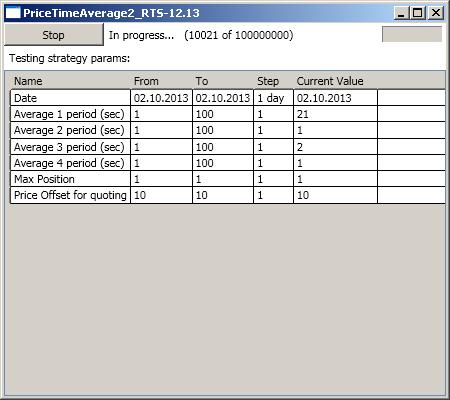Click the progress bar next to status
This screenshot has width=450, height=400.
point(412,35)
